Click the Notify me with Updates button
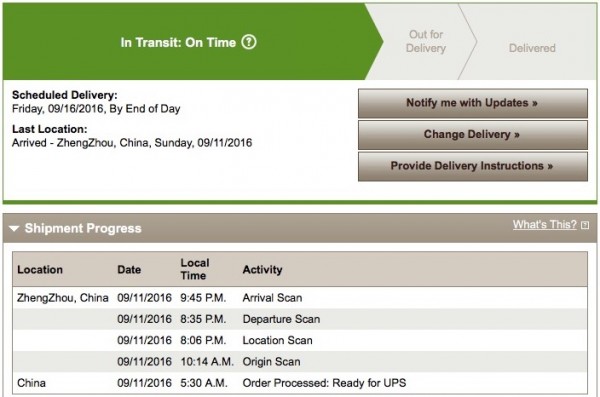 [473, 103]
